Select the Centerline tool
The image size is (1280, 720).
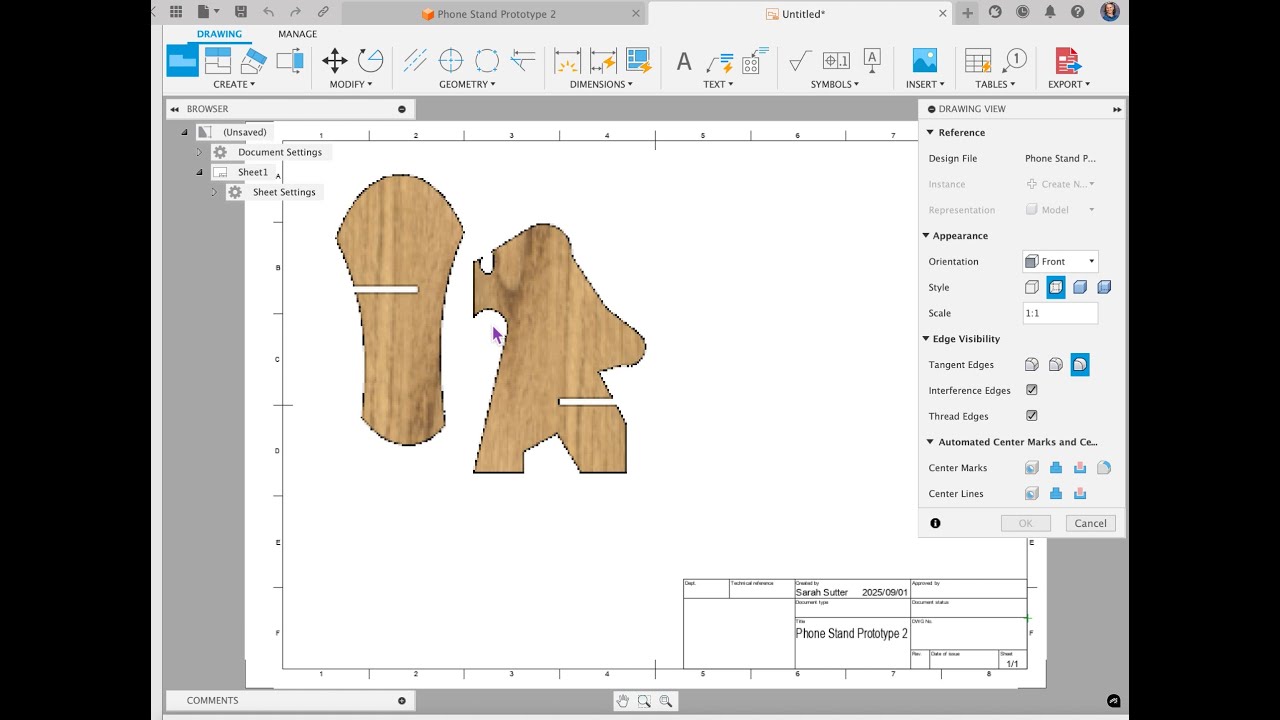(x=415, y=61)
